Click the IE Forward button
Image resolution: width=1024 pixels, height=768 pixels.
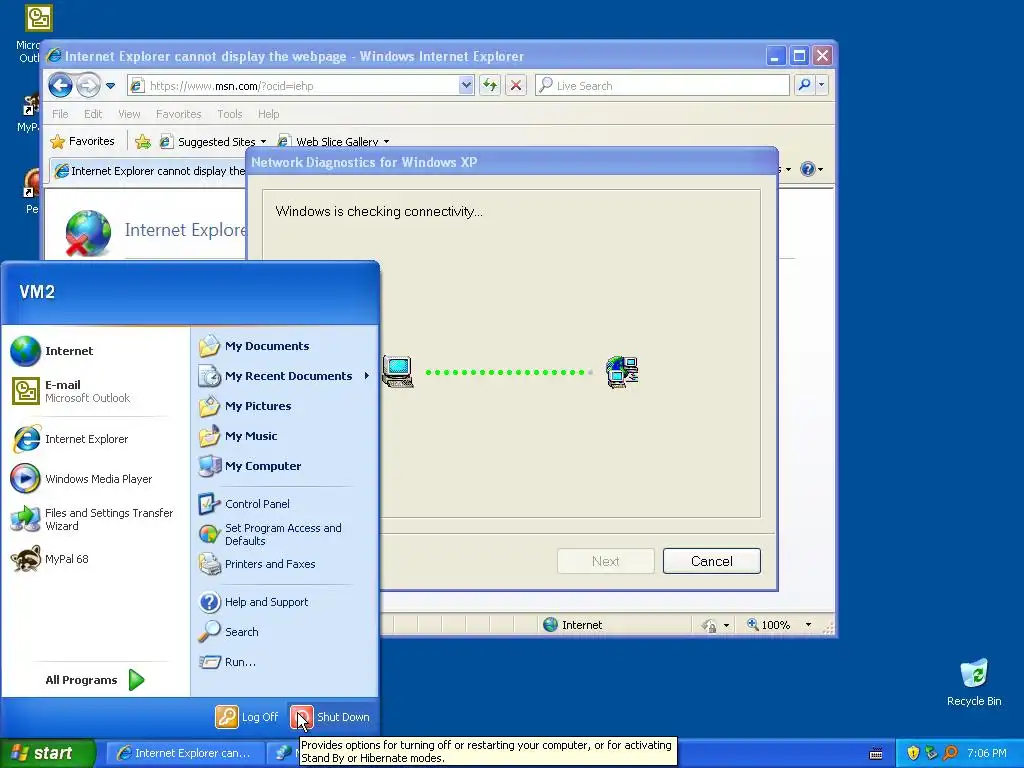click(88, 85)
